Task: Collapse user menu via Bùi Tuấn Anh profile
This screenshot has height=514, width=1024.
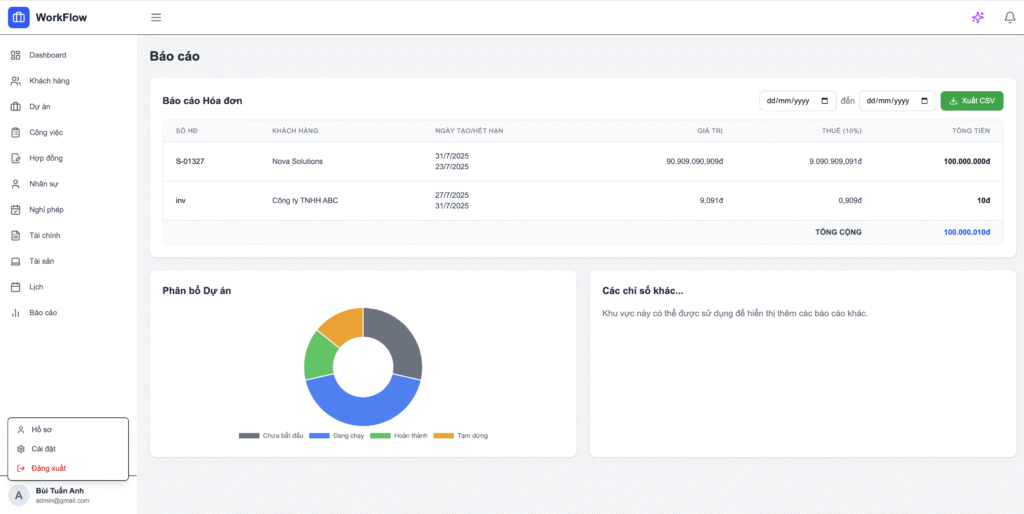Action: (60, 495)
